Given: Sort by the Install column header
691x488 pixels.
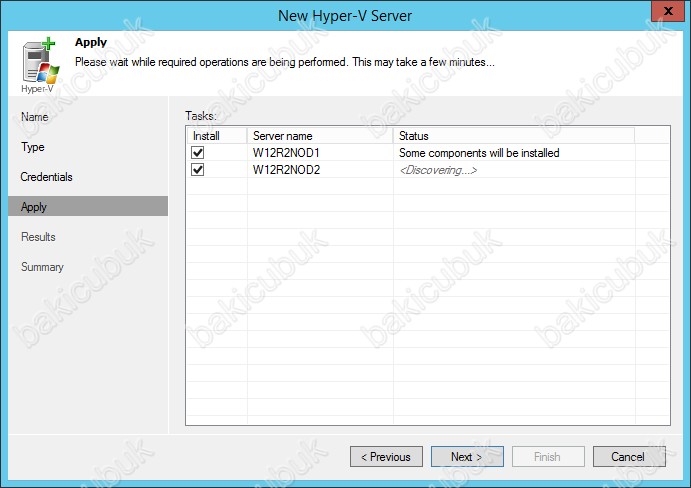Looking at the screenshot, I should coord(217,136).
